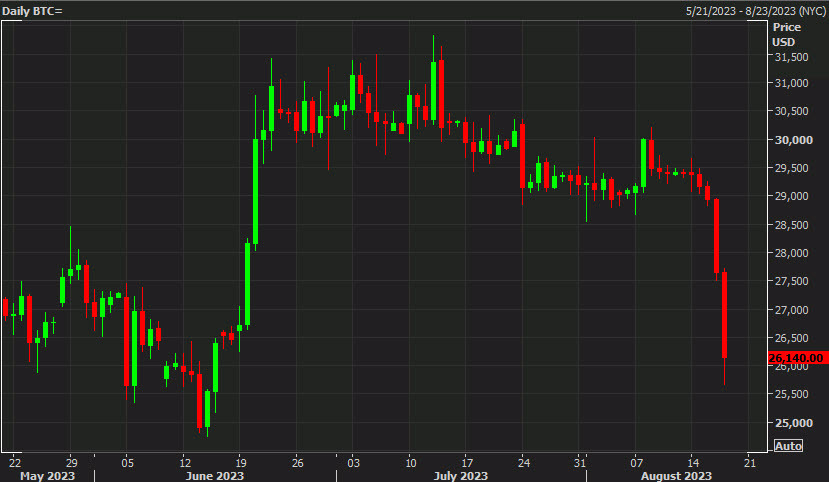Click the 22 date label in May
Screen dimensions: 829x482
click(x=15, y=463)
